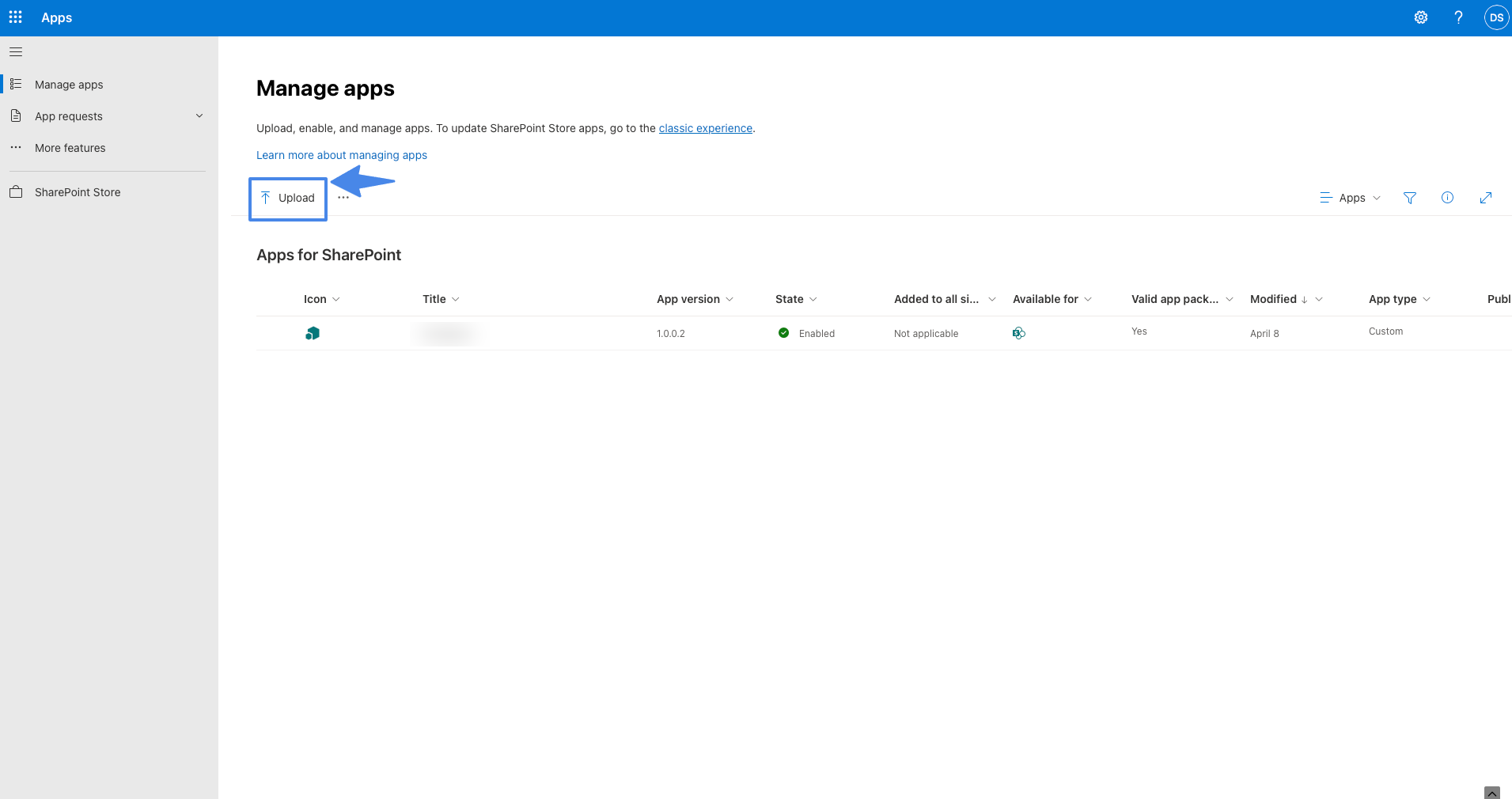Collapse the left navigation with the hamburger icon
Image resolution: width=1512 pixels, height=799 pixels.
pyautogui.click(x=16, y=51)
